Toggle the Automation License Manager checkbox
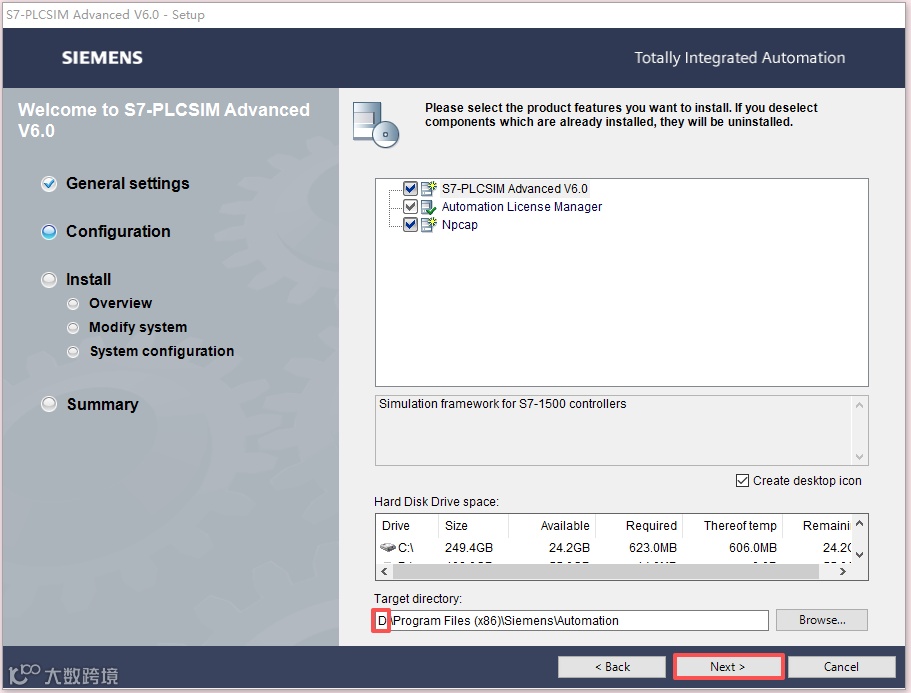The height and width of the screenshot is (693, 911). click(410, 207)
